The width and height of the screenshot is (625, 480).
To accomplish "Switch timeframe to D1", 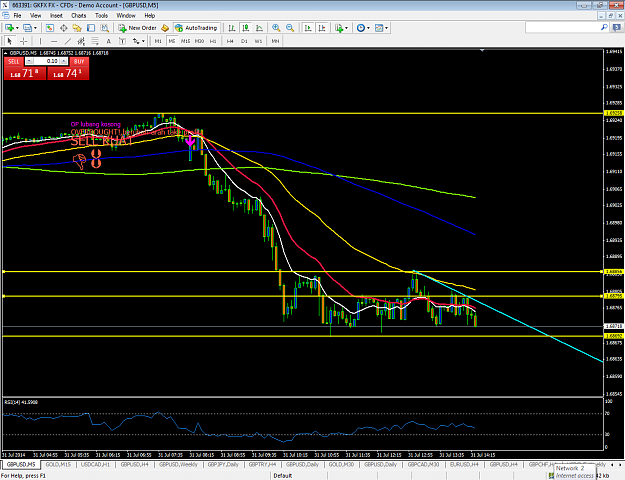I will 244,41.
